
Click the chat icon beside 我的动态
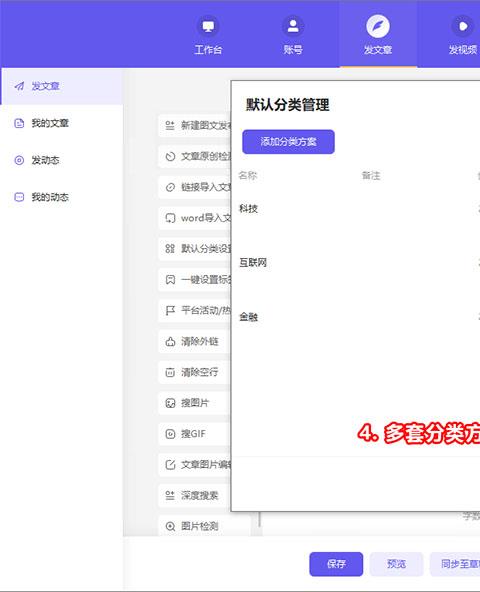point(19,197)
